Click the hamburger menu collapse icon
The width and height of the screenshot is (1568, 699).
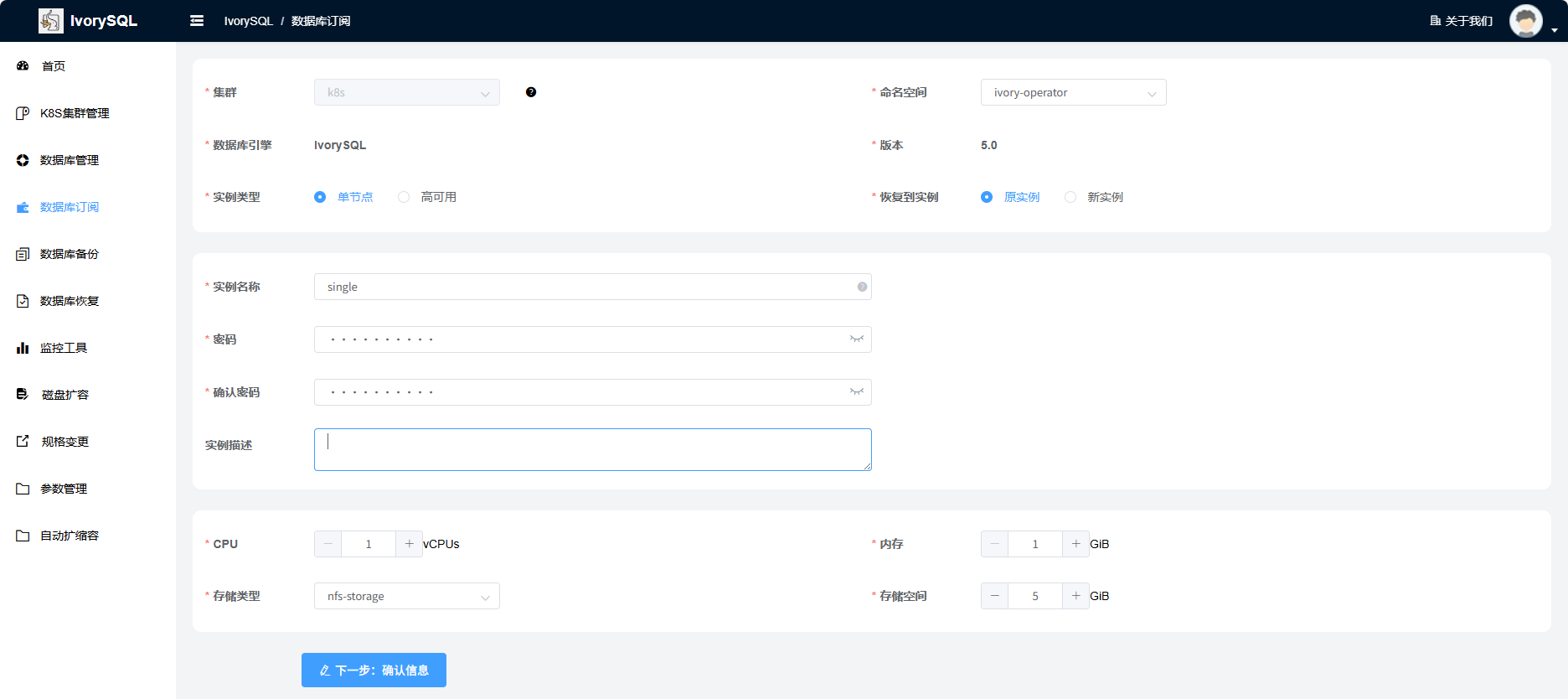coord(197,21)
